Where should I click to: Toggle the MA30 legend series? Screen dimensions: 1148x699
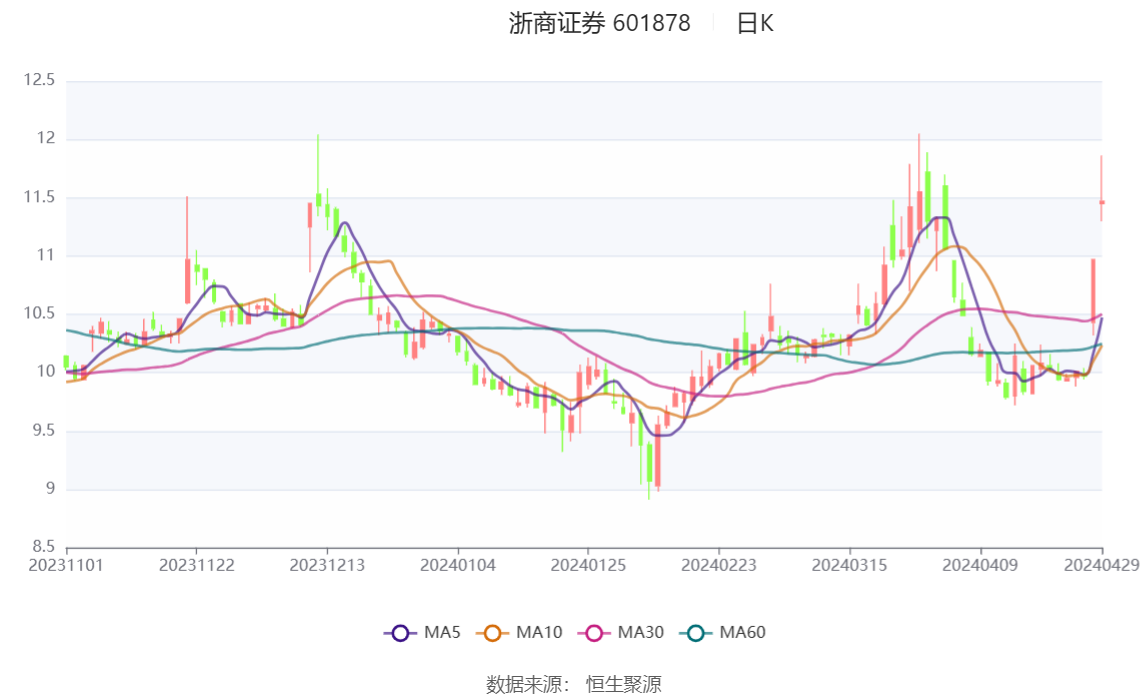point(621,632)
